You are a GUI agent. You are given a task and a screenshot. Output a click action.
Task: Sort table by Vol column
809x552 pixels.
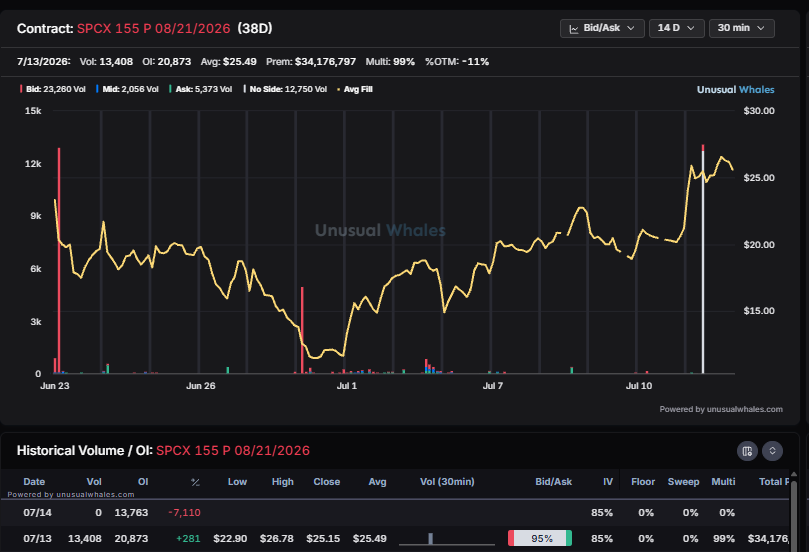[x=94, y=482]
